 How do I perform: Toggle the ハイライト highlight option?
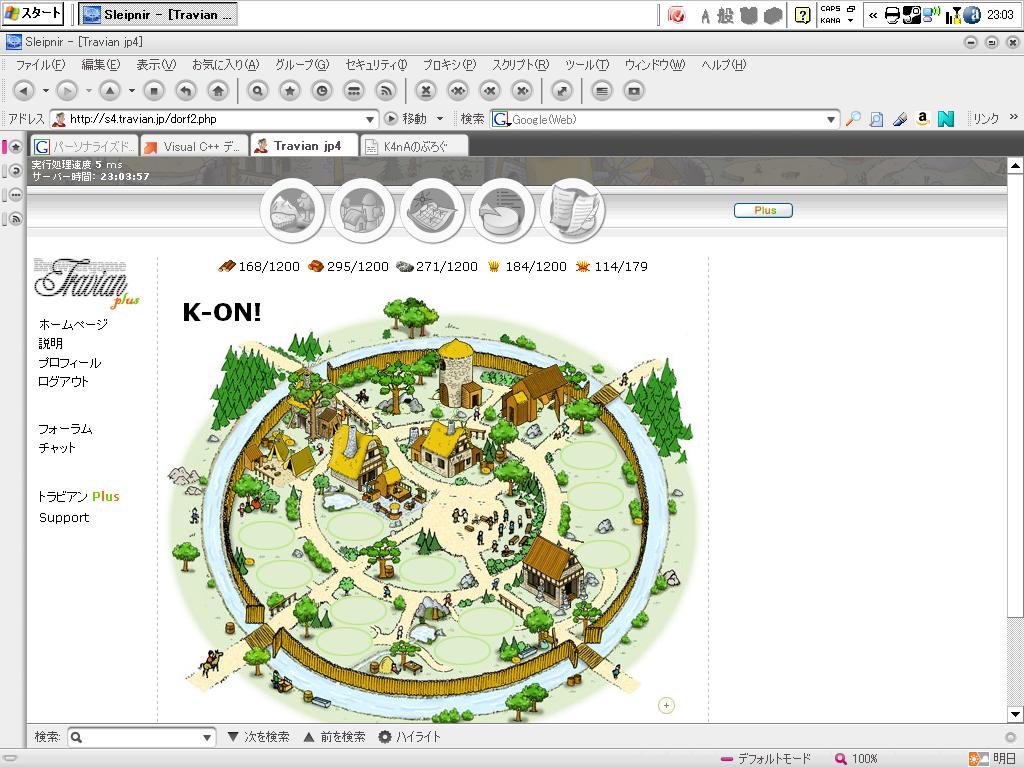[x=410, y=737]
